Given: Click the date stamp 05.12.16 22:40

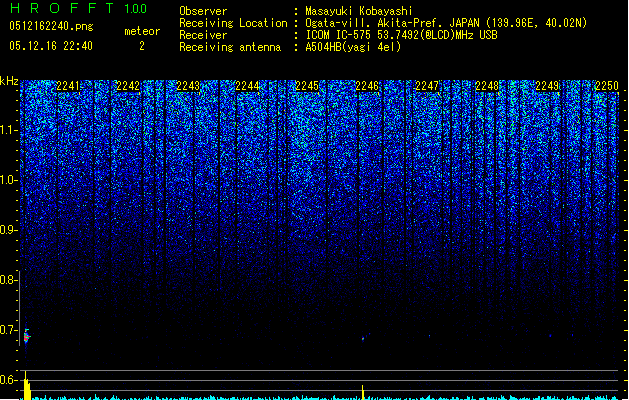Looking at the screenshot, I should [51, 46].
